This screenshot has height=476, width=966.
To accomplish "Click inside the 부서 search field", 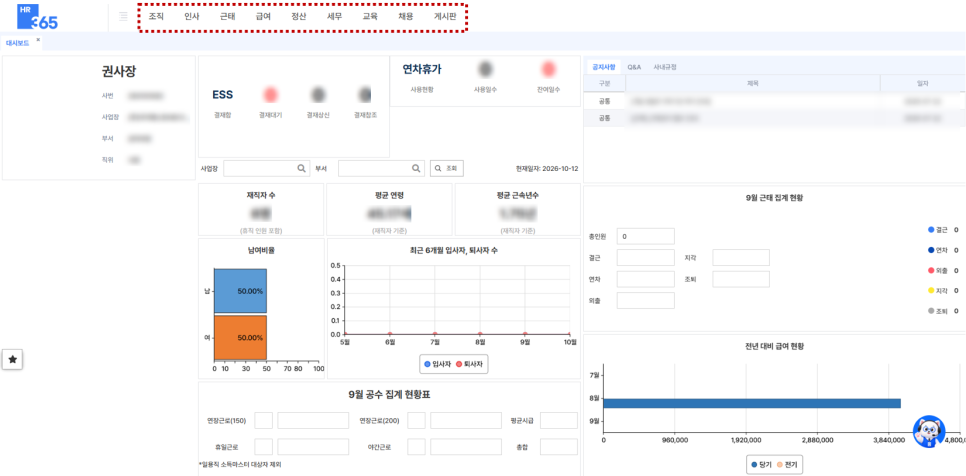I will tap(381, 168).
